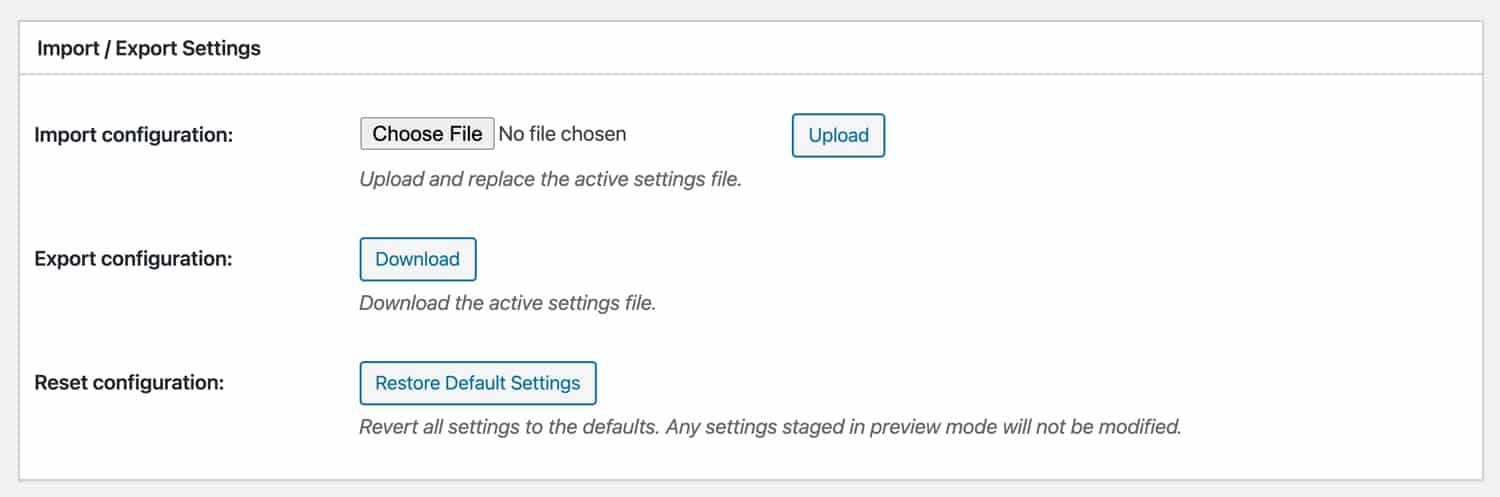Click the "Download the active settings file" description
This screenshot has width=1500, height=497.
click(507, 303)
